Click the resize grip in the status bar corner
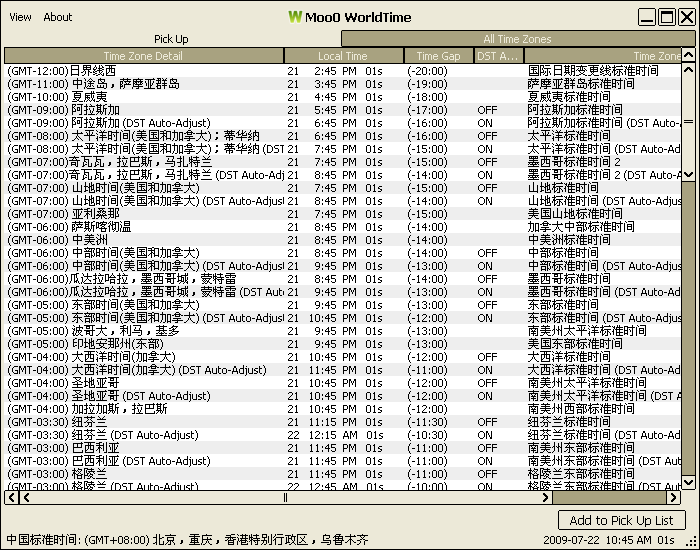Image resolution: width=700 pixels, height=550 pixels. click(693, 542)
